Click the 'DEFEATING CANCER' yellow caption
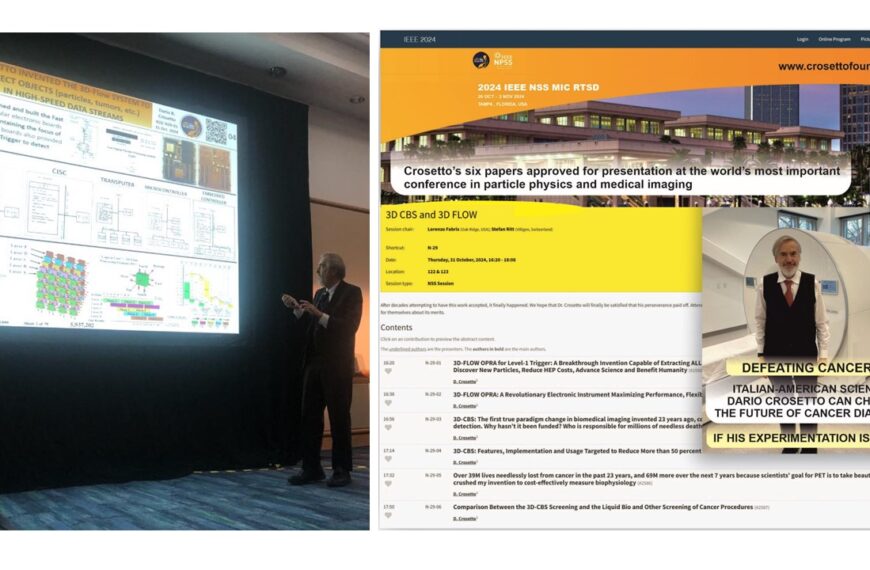Screen dimensions: 870x570 click(799, 367)
